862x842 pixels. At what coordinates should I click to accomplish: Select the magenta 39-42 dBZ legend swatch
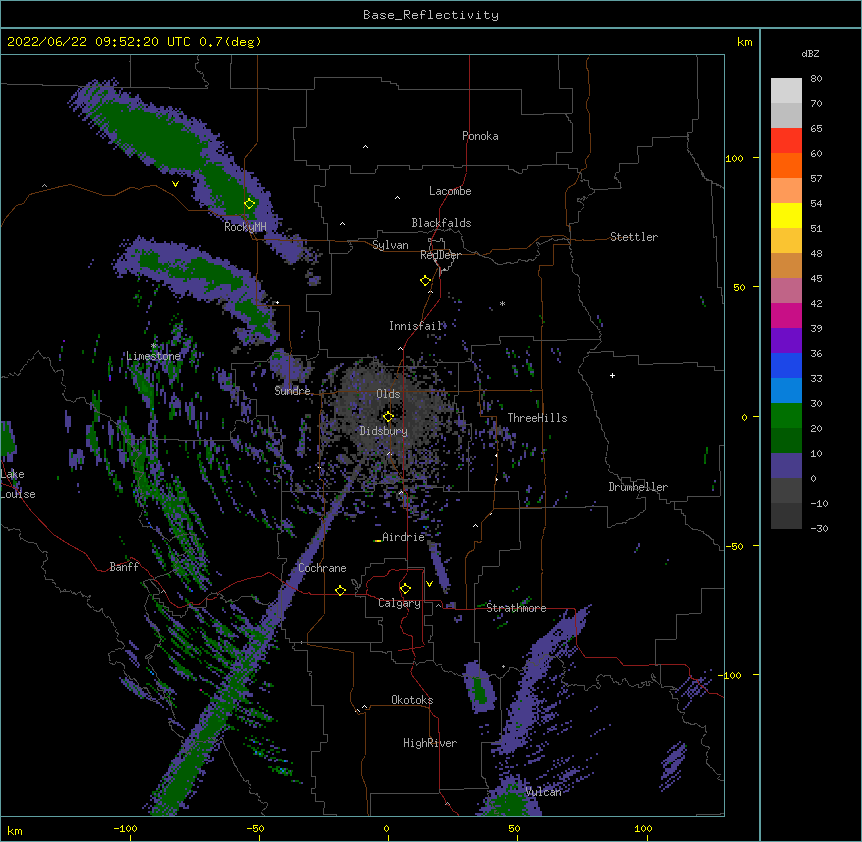pos(786,315)
